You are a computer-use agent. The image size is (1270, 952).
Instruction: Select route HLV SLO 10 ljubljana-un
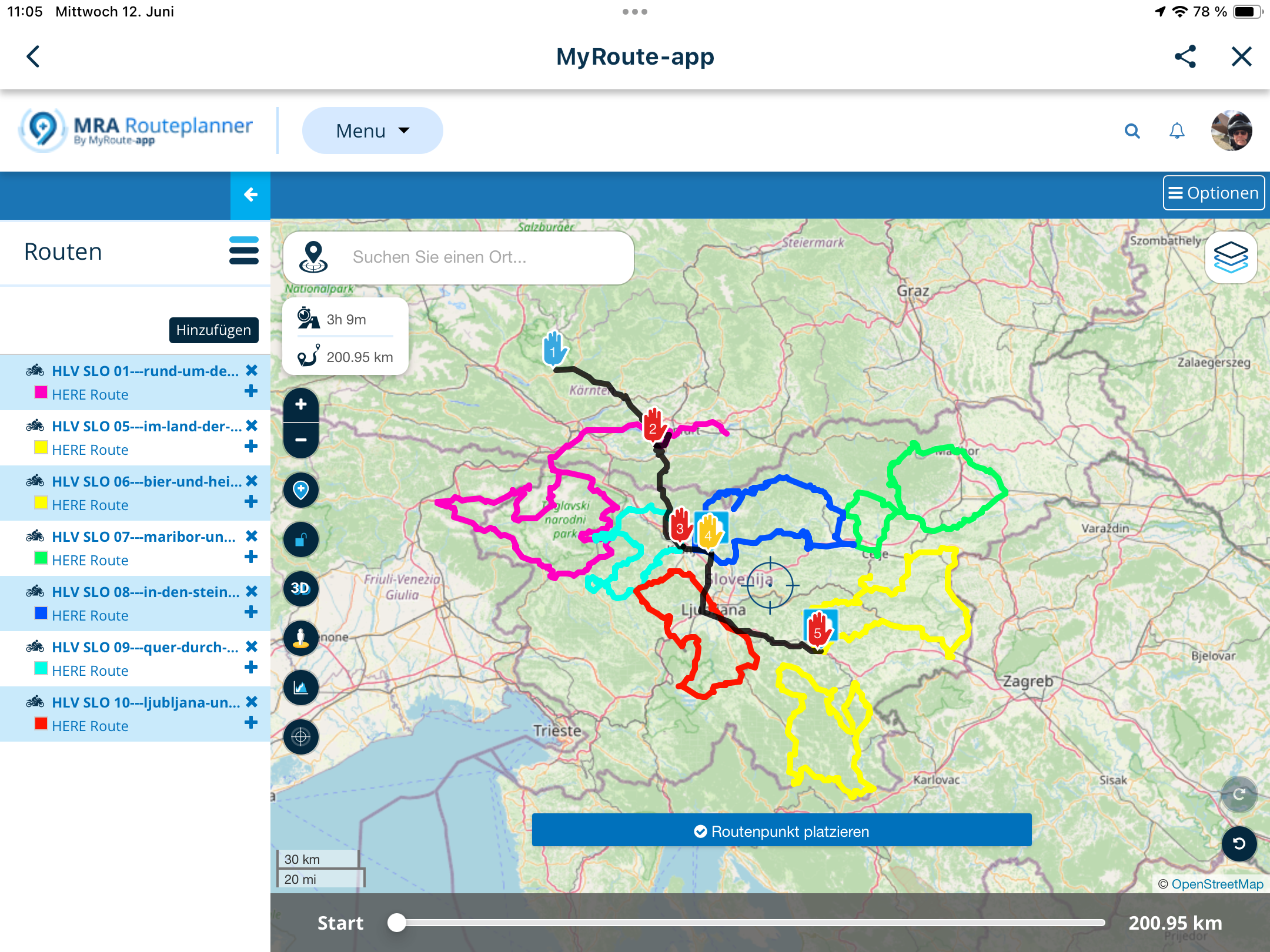coord(146,702)
